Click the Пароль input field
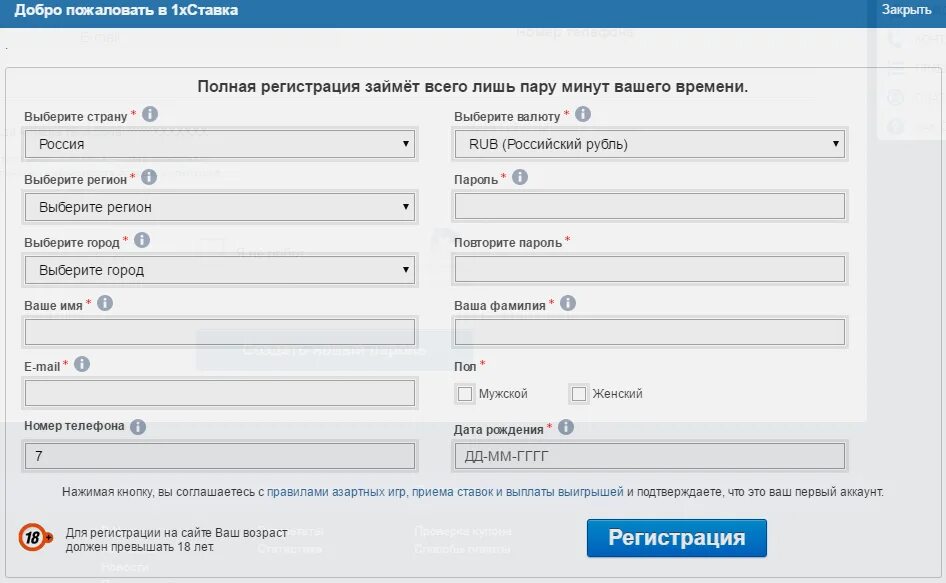946x583 pixels. (x=649, y=206)
